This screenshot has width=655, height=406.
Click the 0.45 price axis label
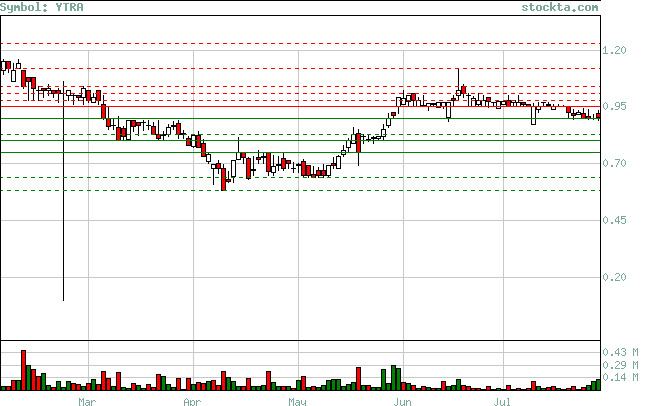click(x=614, y=220)
